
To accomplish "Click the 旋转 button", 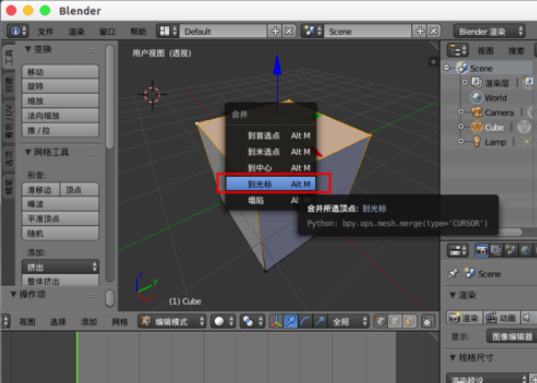I will (x=60, y=86).
